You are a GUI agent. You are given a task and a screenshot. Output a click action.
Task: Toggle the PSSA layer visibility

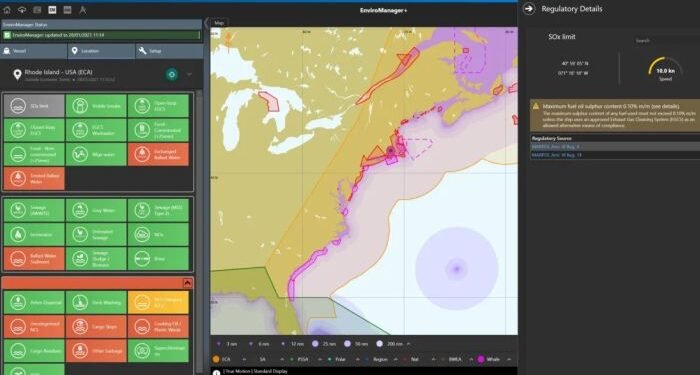point(292,359)
